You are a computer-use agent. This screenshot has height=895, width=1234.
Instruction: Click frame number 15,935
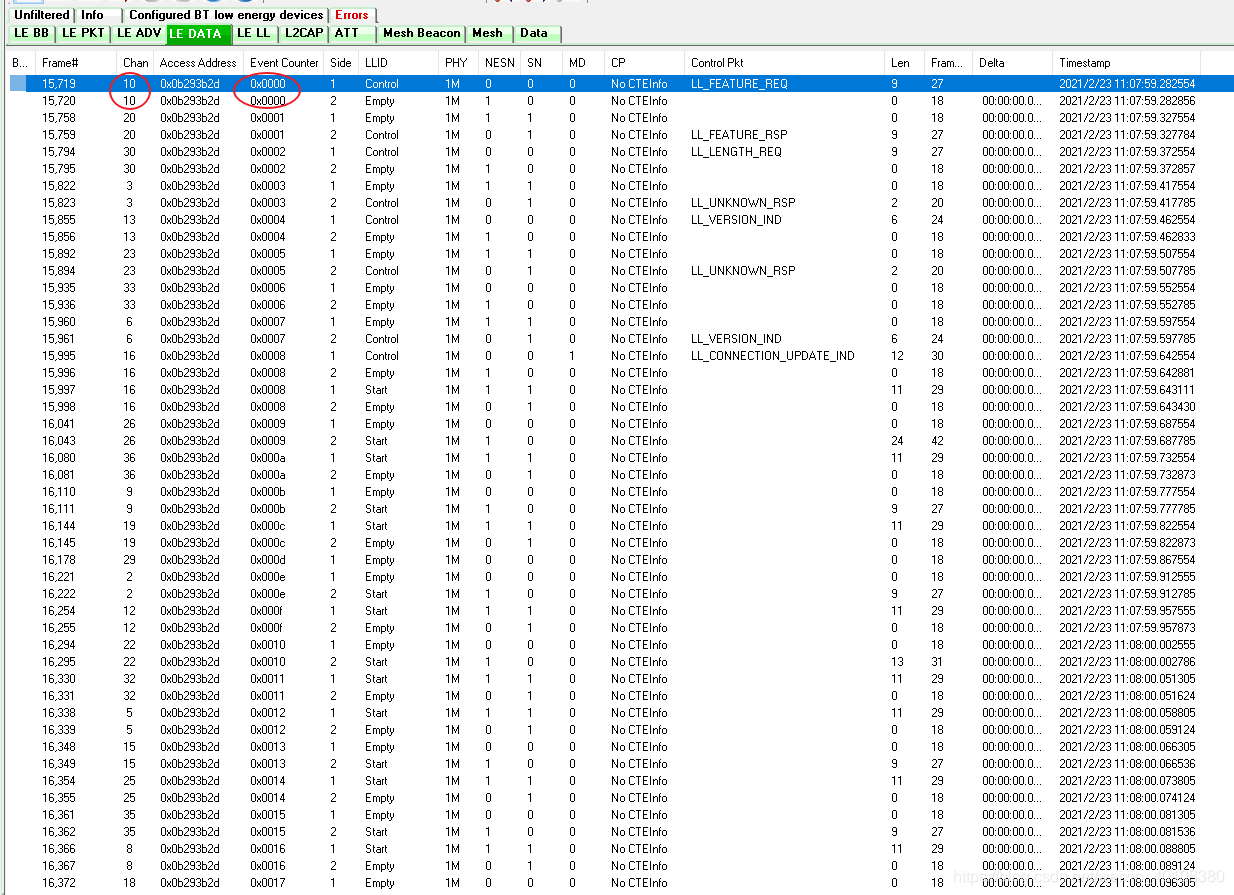[58, 288]
